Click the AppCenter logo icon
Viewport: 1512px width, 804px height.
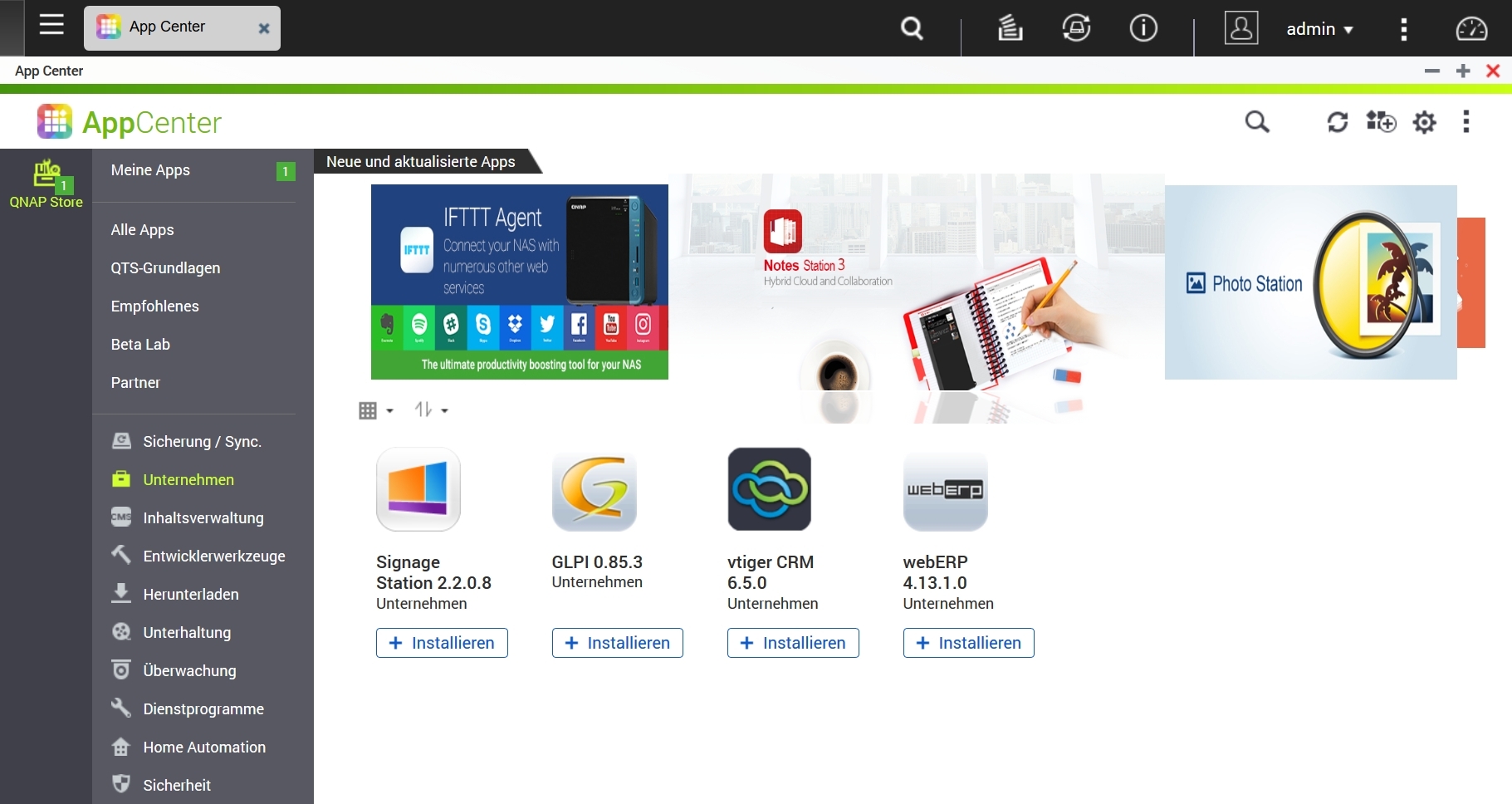55,122
